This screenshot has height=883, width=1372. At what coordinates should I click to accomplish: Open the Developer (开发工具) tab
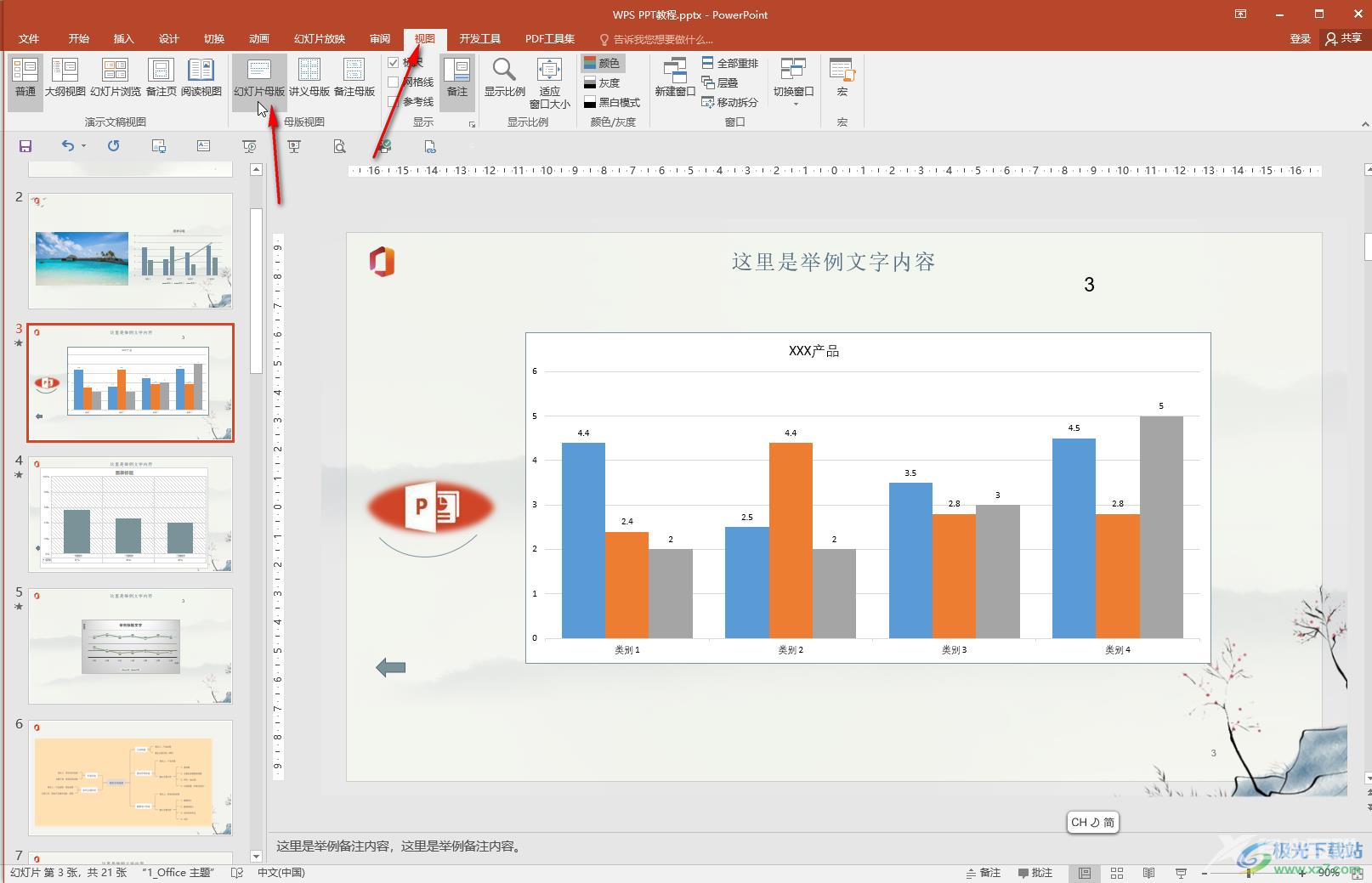[x=480, y=39]
